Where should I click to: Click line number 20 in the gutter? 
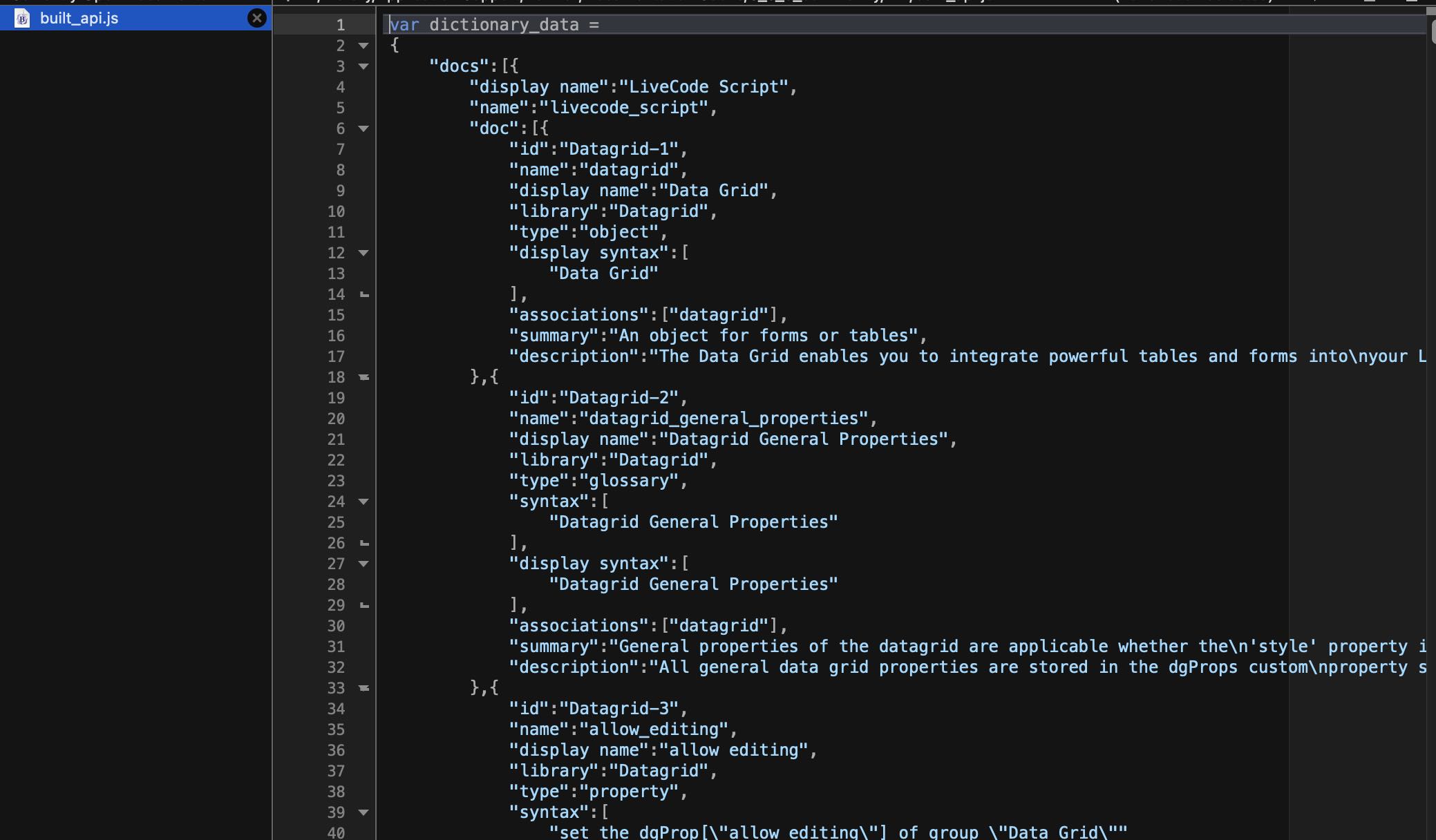point(336,419)
